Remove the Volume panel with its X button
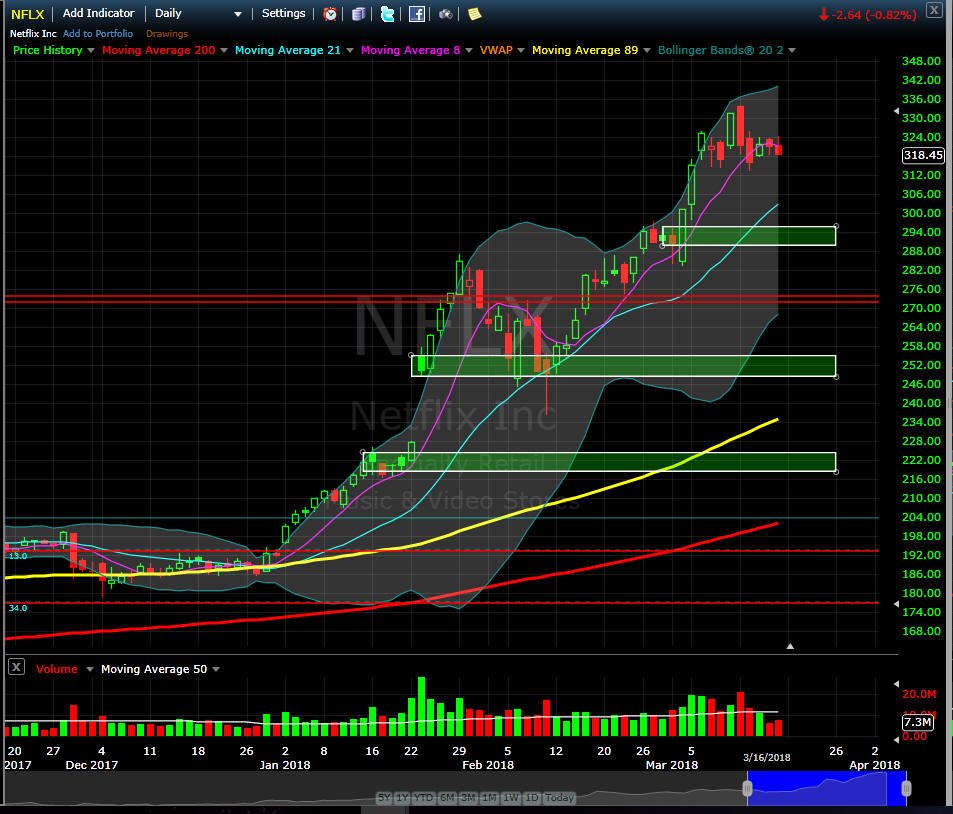Viewport: 953px width, 814px height. [16, 667]
